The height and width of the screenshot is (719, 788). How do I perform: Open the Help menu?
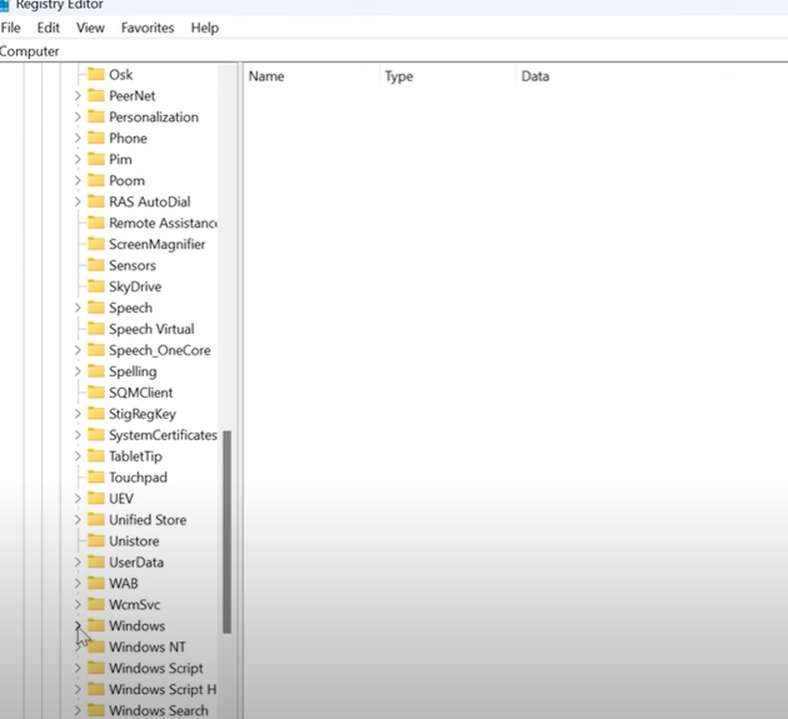pyautogui.click(x=205, y=28)
